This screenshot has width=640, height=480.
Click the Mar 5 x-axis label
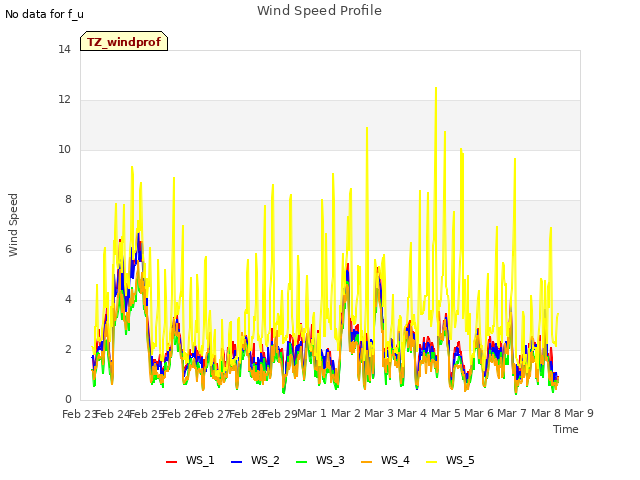[x=445, y=413]
